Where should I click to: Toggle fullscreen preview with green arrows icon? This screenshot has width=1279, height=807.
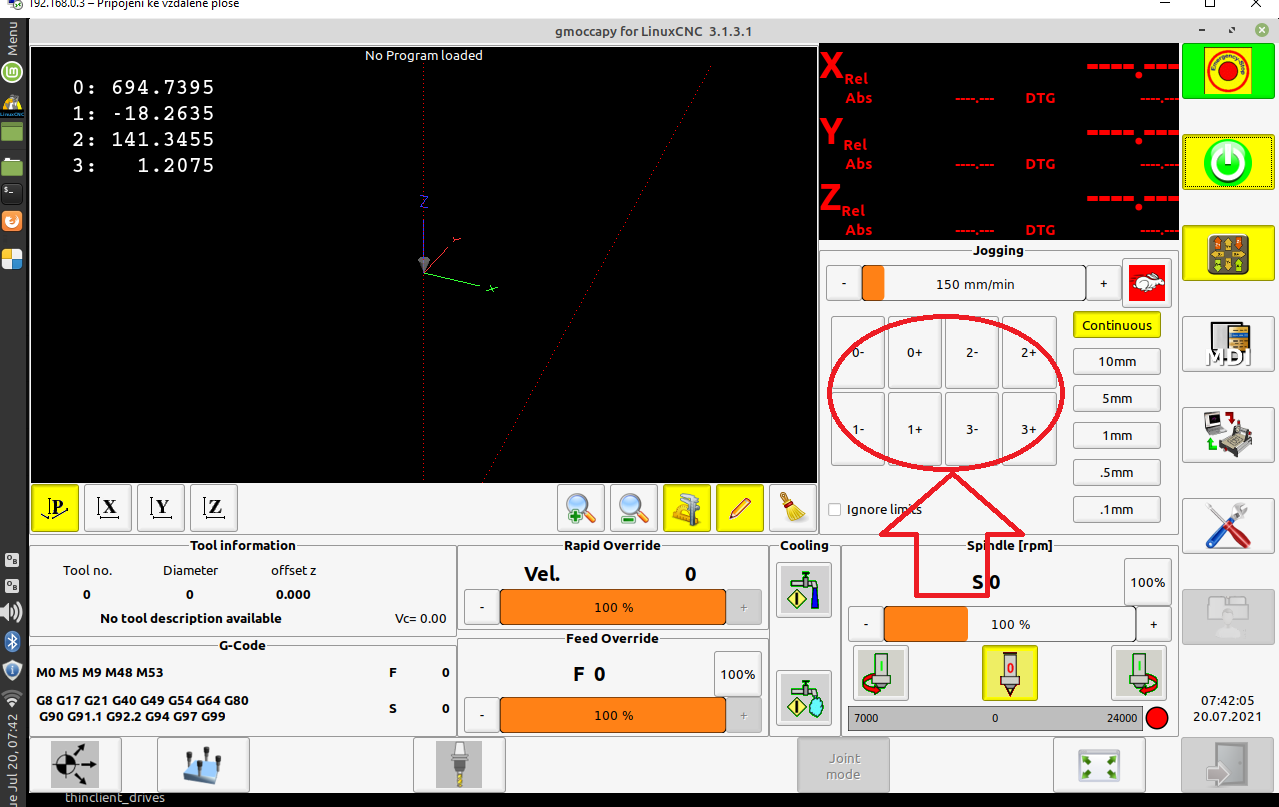[x=1099, y=766]
